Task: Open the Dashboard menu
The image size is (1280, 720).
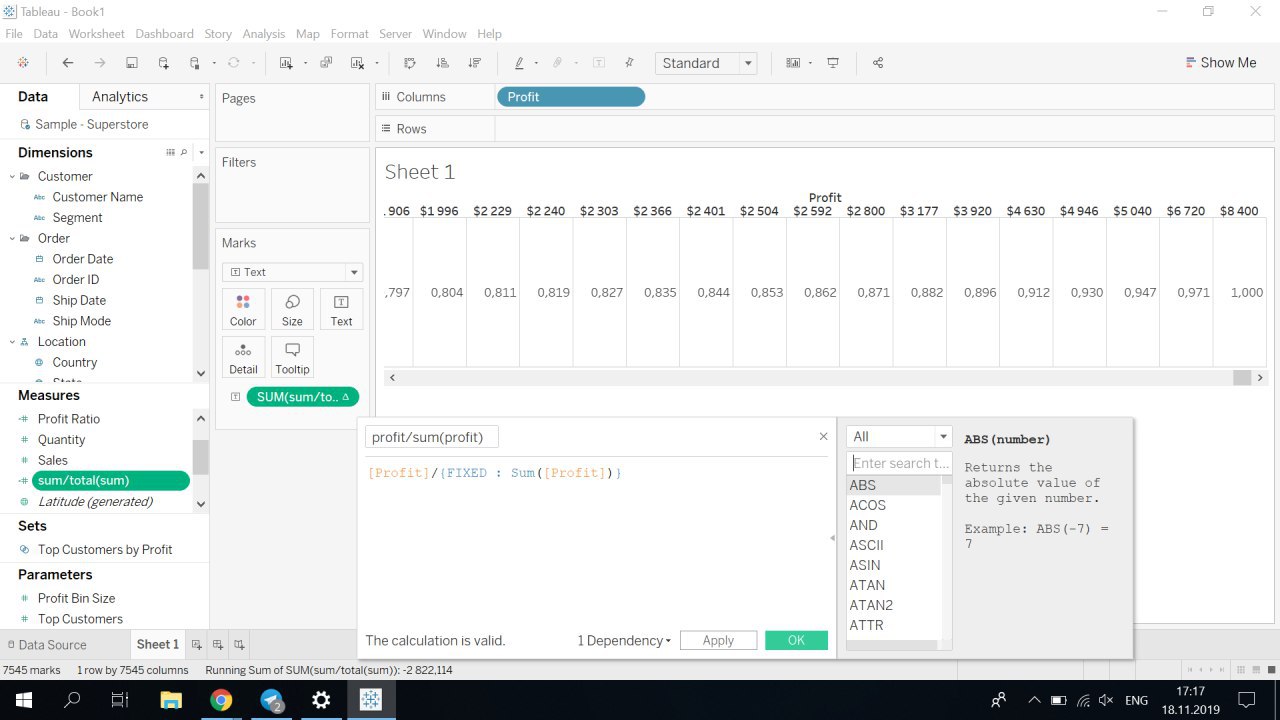Action: [165, 33]
